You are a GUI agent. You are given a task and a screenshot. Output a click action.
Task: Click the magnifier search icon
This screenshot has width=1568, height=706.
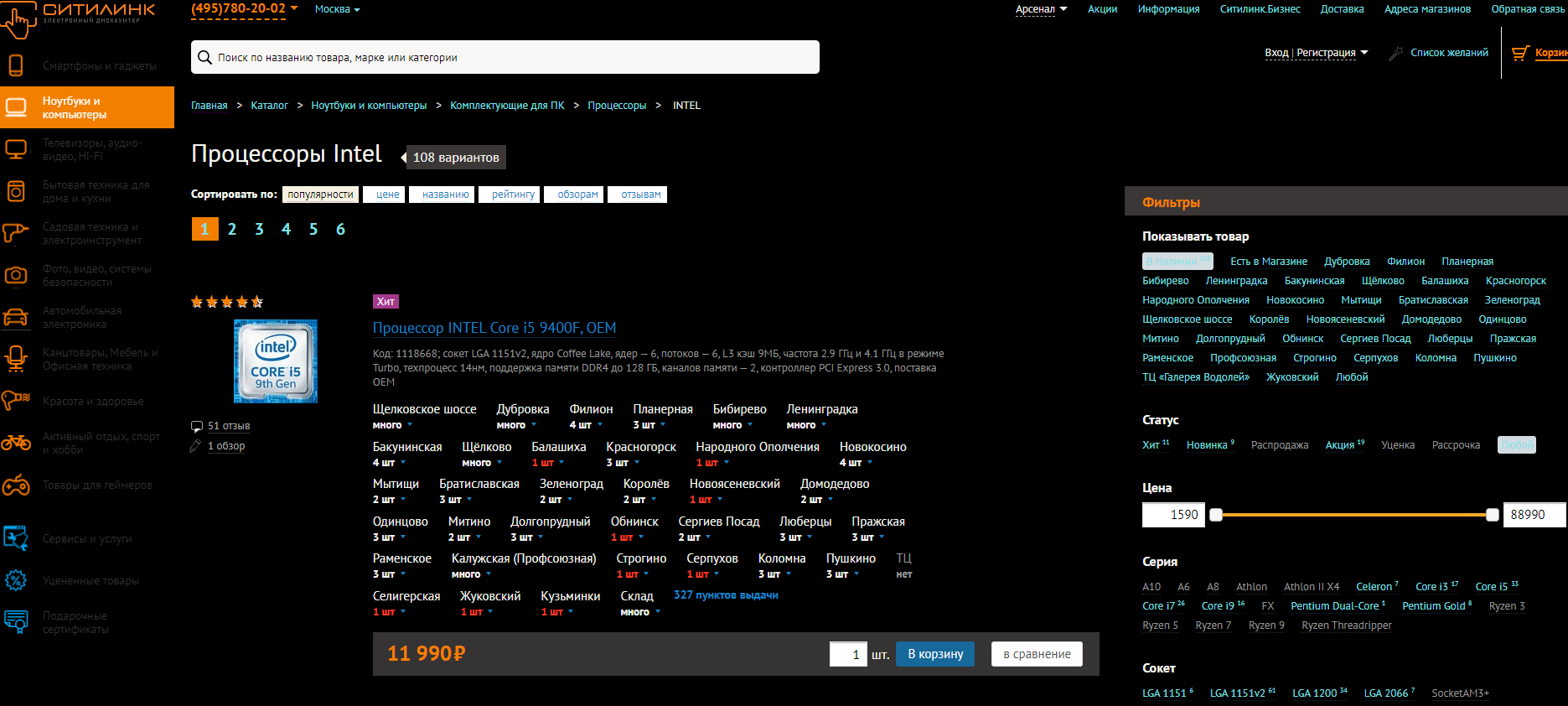[204, 57]
